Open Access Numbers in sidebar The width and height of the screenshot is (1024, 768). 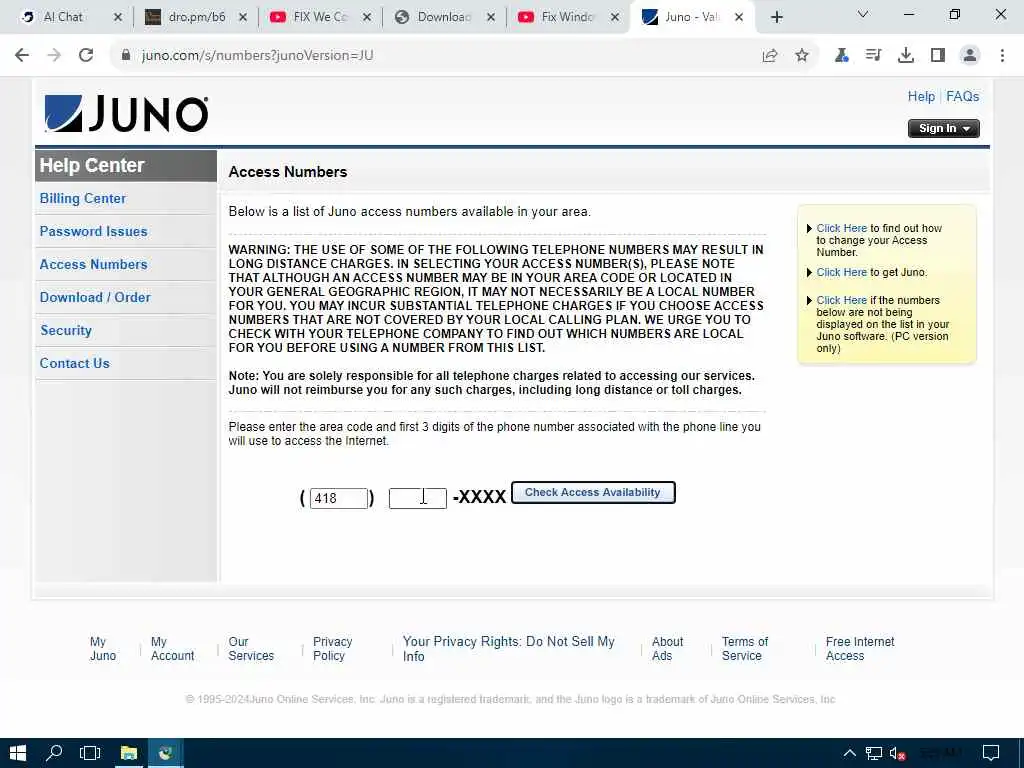(x=93, y=264)
